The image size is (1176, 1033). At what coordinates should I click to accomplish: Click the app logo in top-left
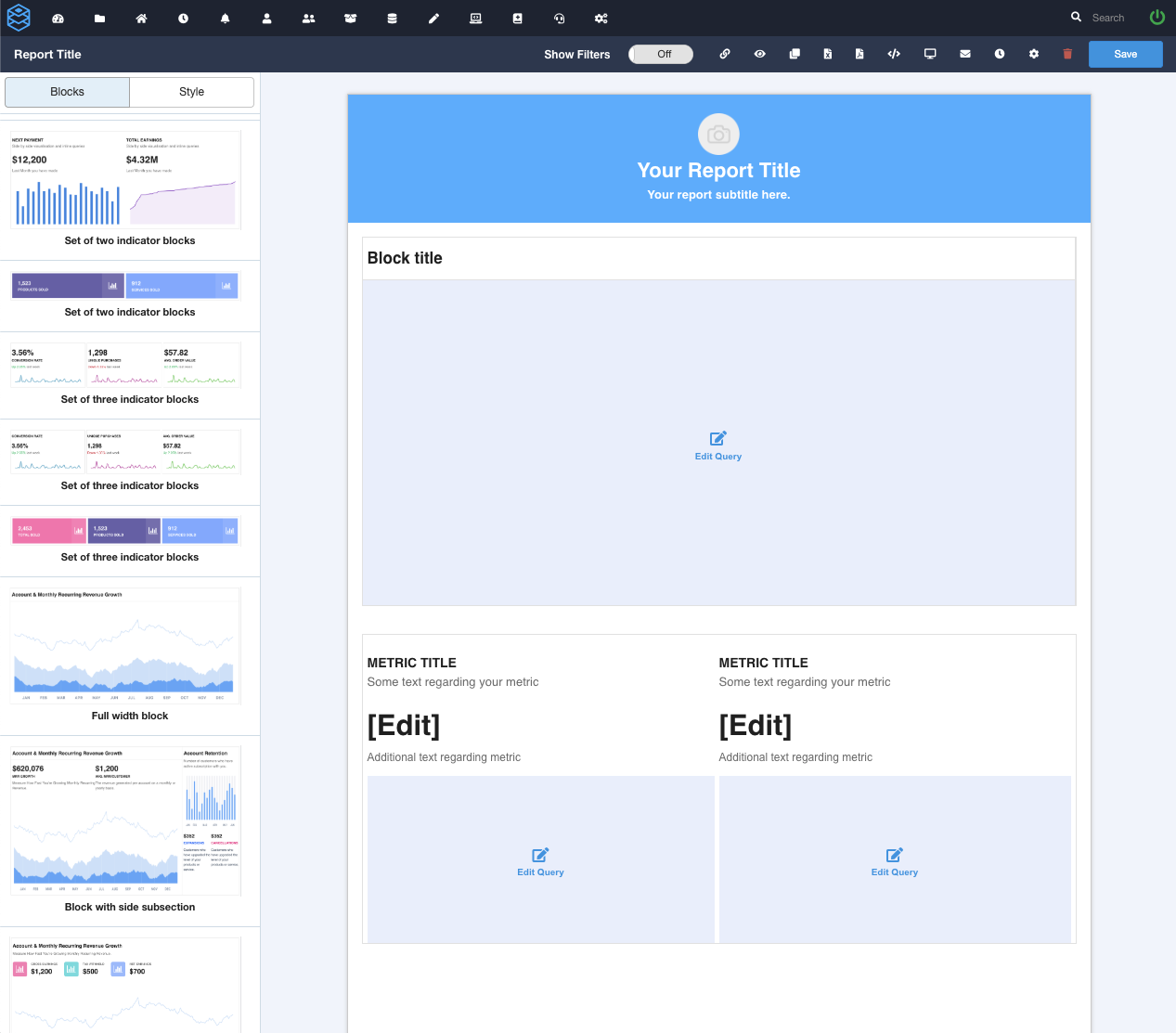pyautogui.click(x=19, y=18)
